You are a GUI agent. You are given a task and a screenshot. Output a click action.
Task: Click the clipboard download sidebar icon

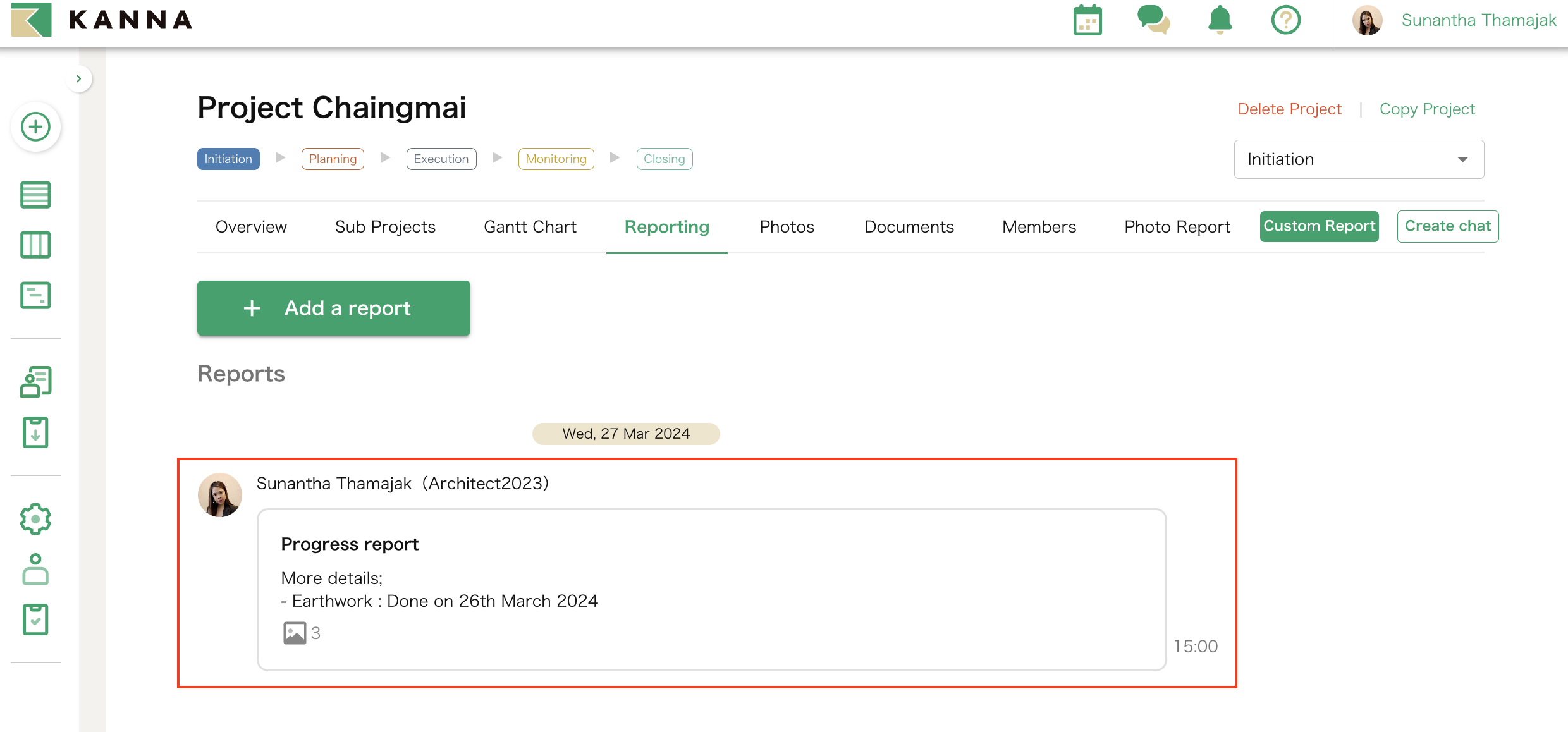(x=35, y=433)
